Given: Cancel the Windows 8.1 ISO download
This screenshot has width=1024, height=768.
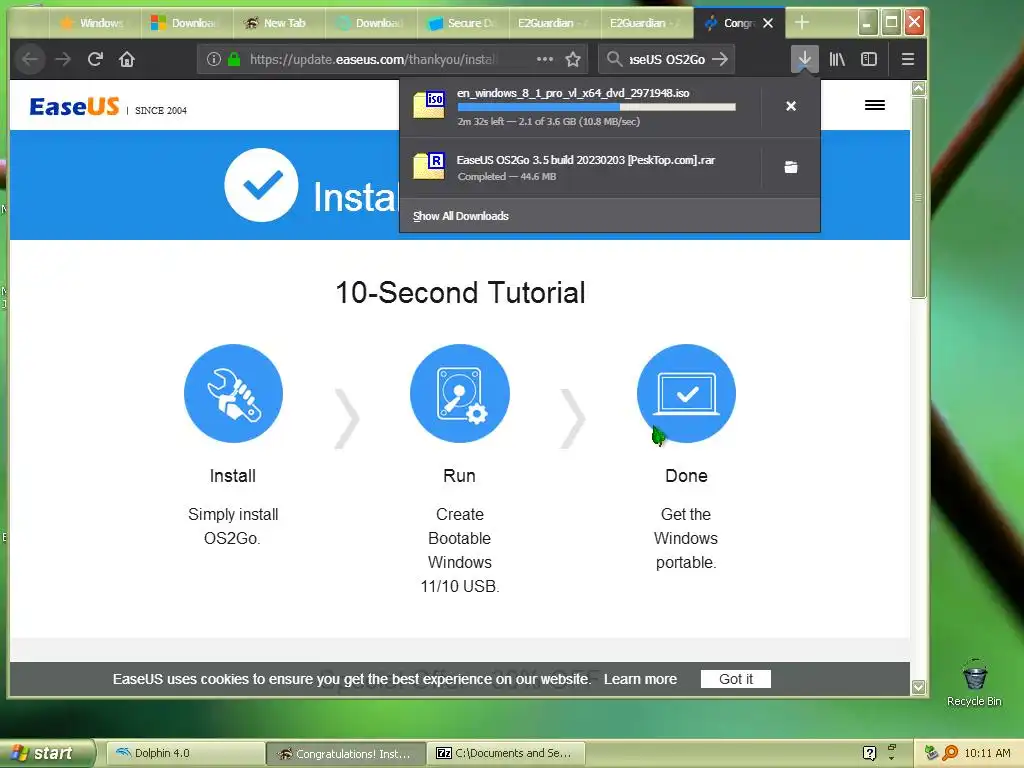Looking at the screenshot, I should click(791, 106).
